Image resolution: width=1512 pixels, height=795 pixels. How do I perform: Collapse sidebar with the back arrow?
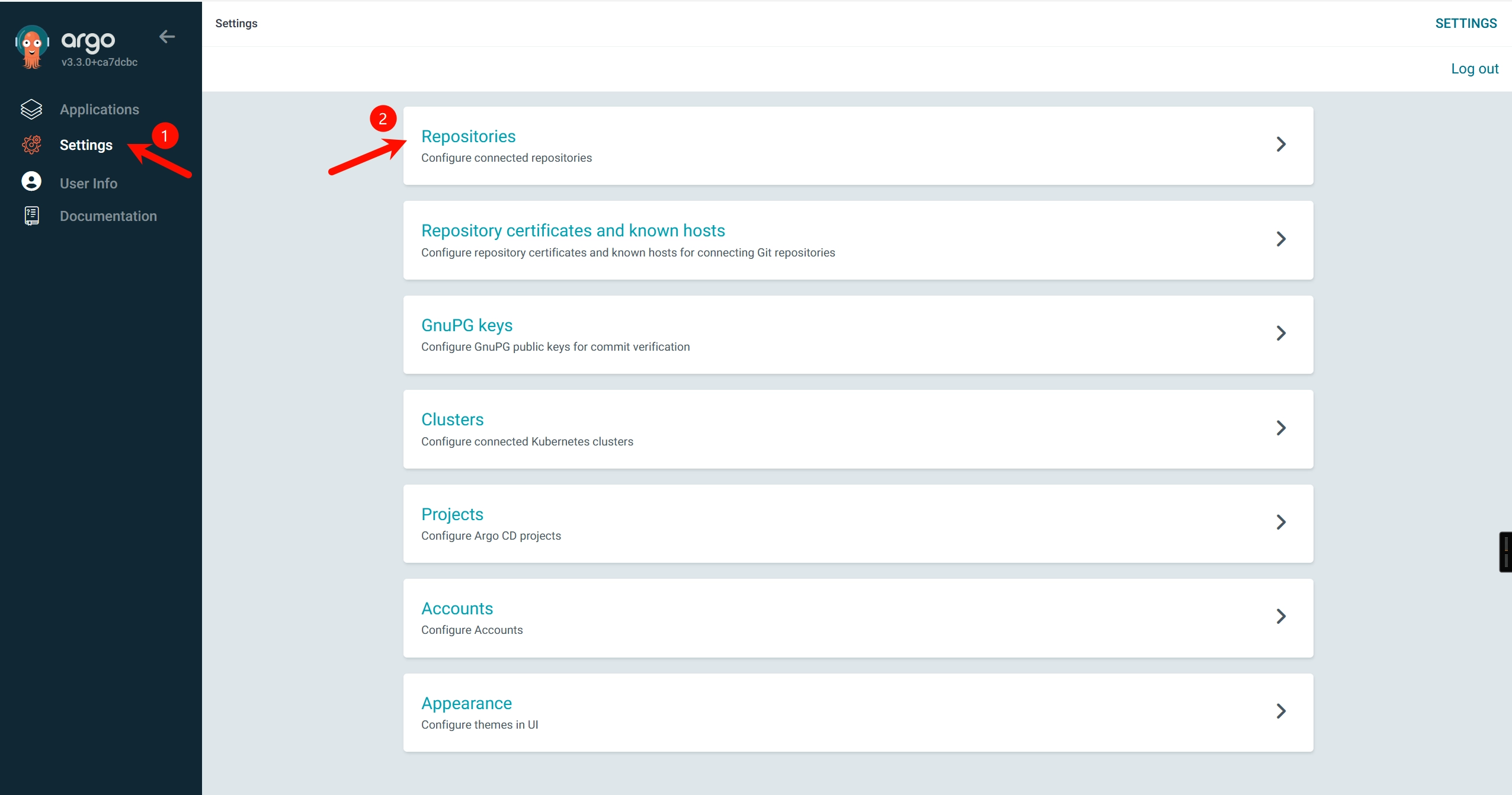point(167,37)
